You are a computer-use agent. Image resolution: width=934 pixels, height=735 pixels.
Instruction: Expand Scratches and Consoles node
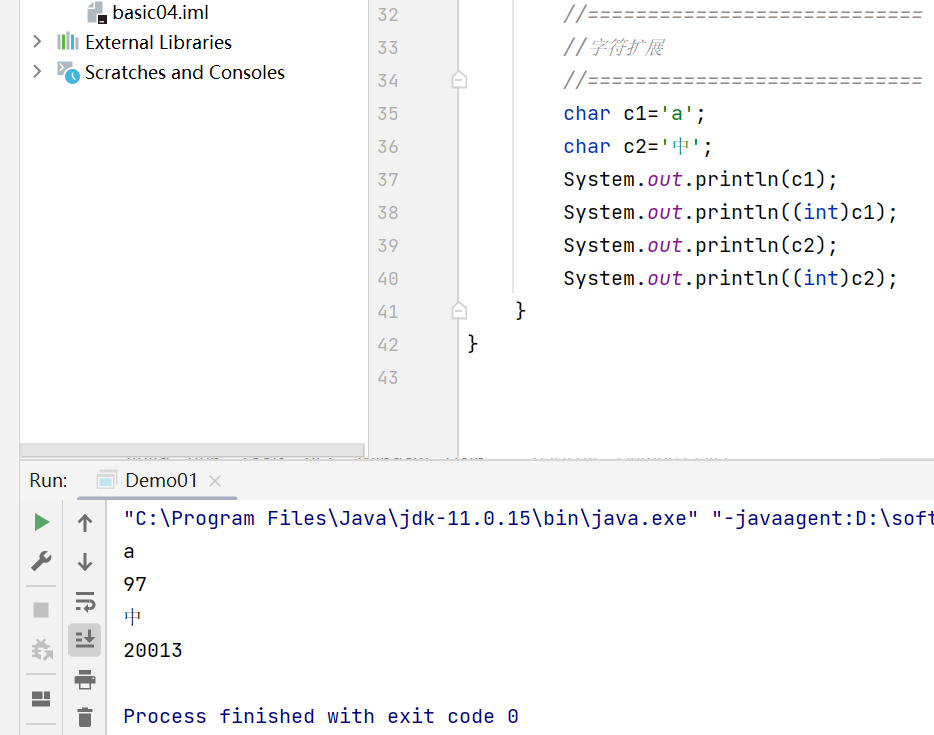coord(37,71)
